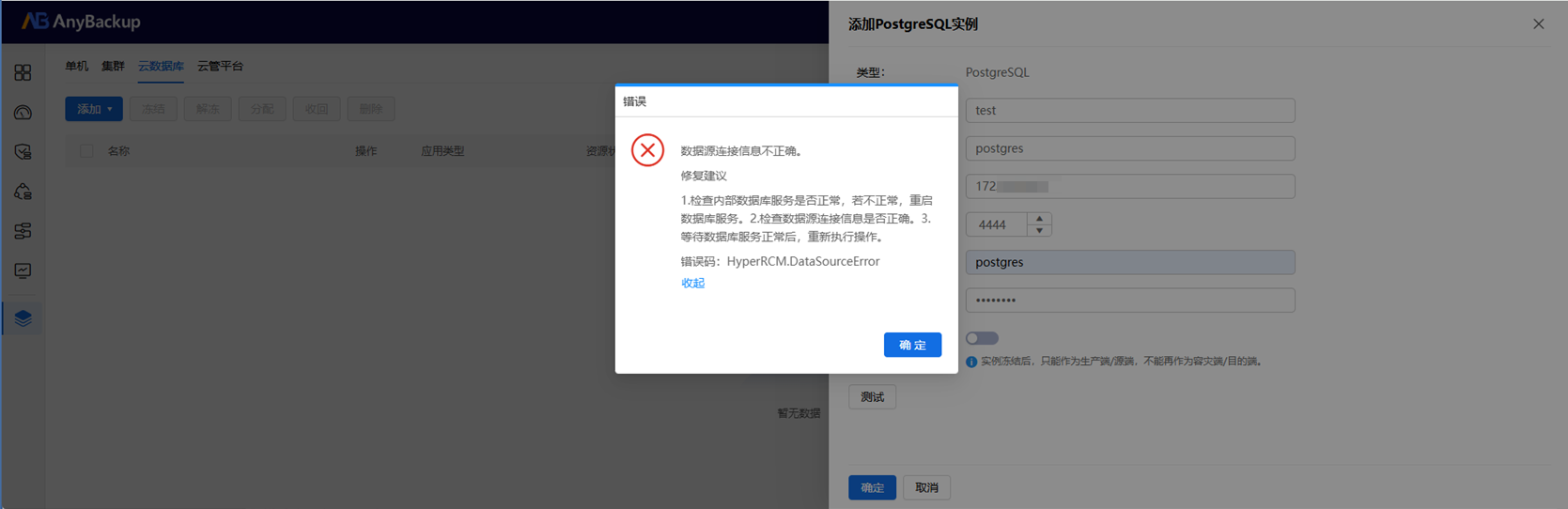Click the 收回 button
The width and height of the screenshot is (1568, 509).
point(317,109)
